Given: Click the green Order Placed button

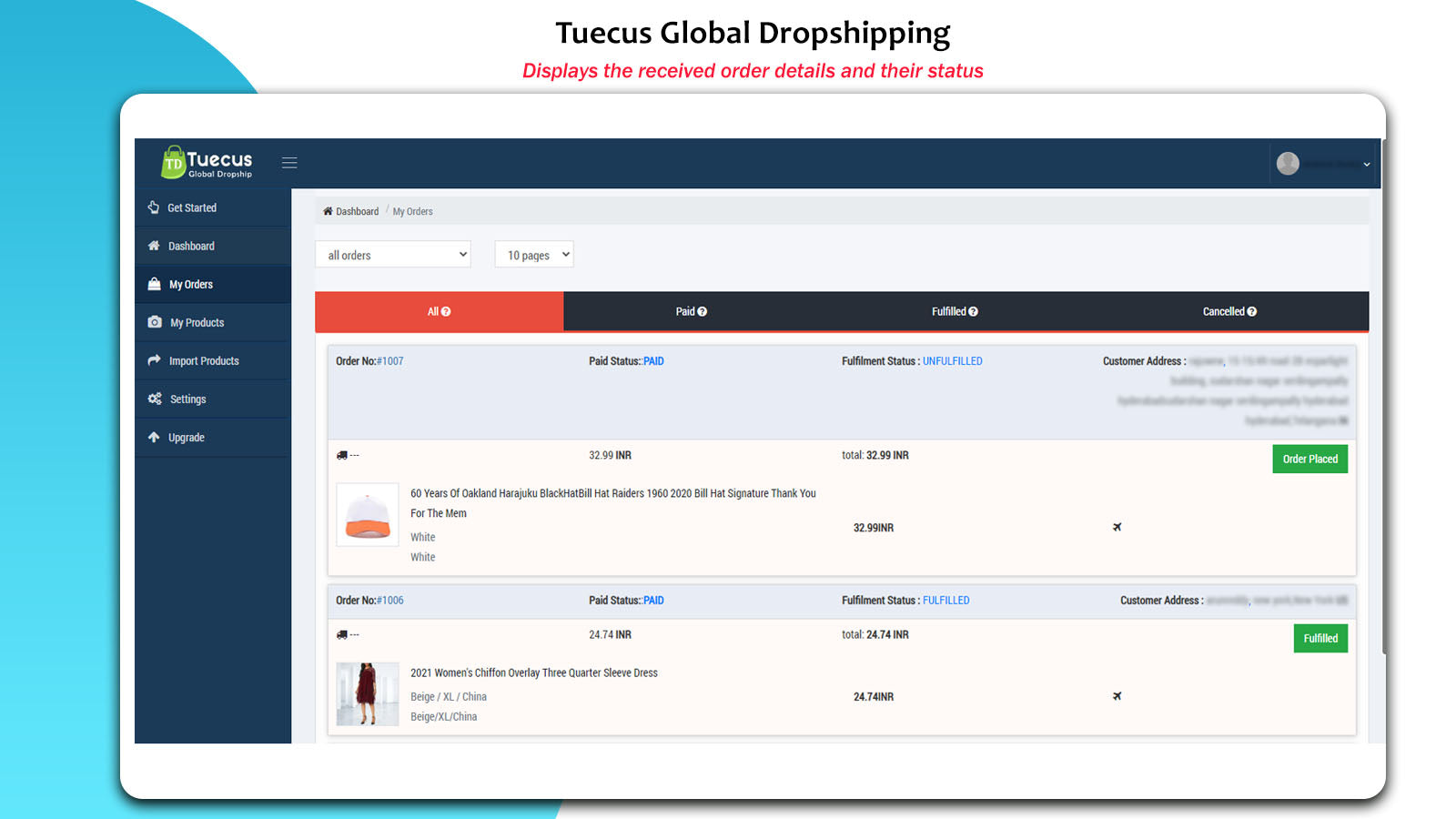Looking at the screenshot, I should pos(1309,459).
